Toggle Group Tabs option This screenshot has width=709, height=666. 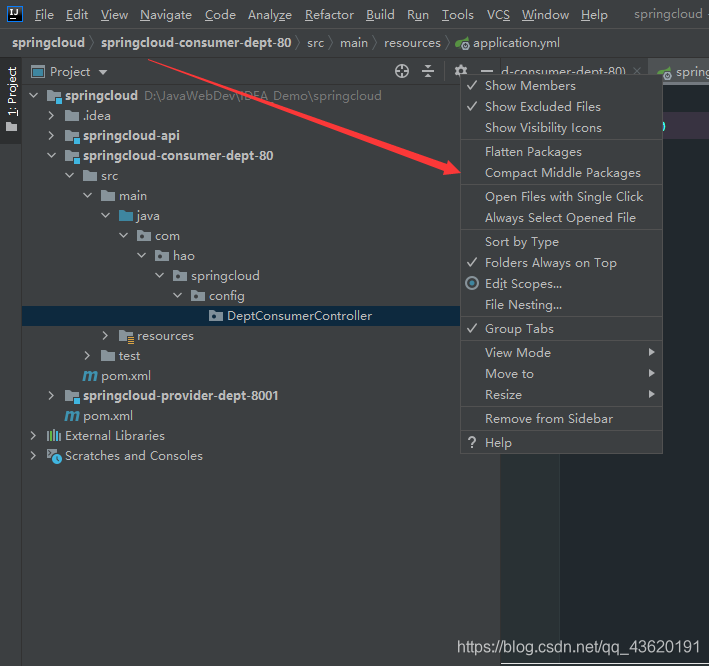point(561,329)
